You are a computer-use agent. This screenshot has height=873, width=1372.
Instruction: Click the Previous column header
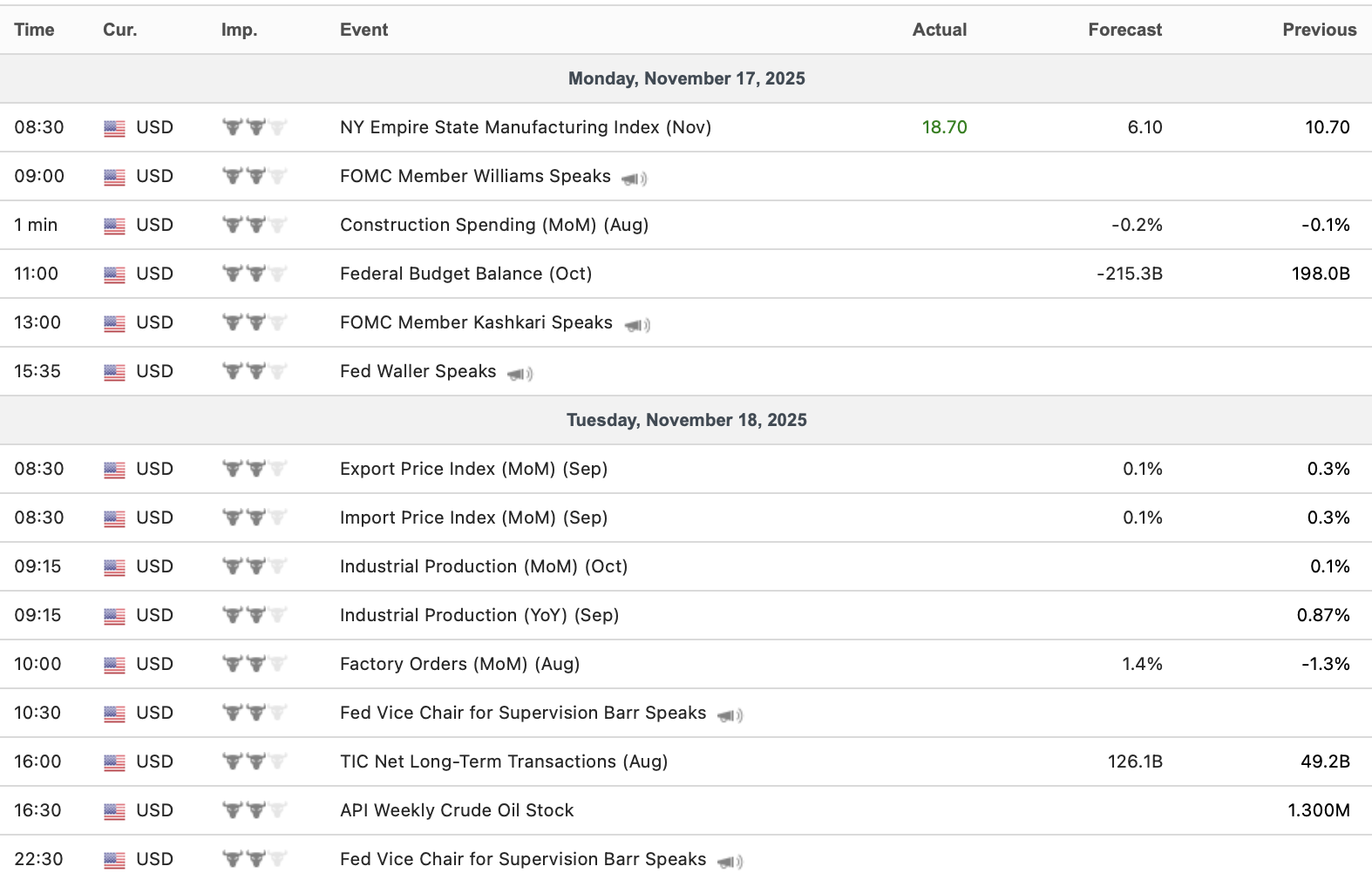tap(1319, 30)
